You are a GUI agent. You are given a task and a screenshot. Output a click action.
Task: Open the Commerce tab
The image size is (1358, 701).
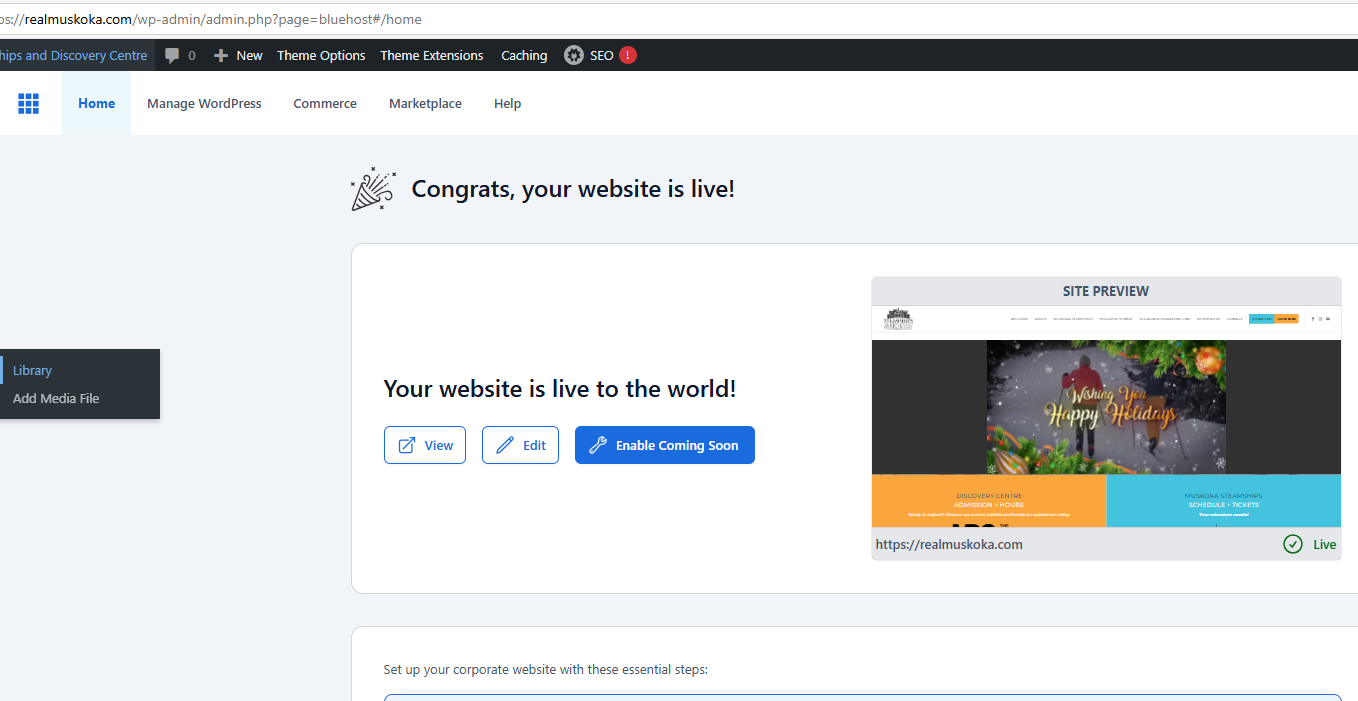(324, 103)
